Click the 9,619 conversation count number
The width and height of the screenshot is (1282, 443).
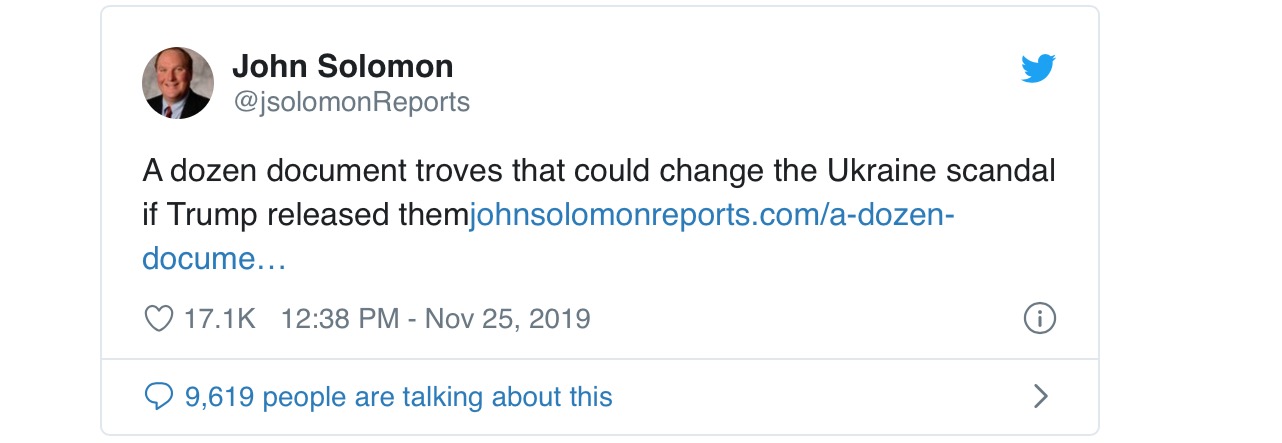click(220, 397)
